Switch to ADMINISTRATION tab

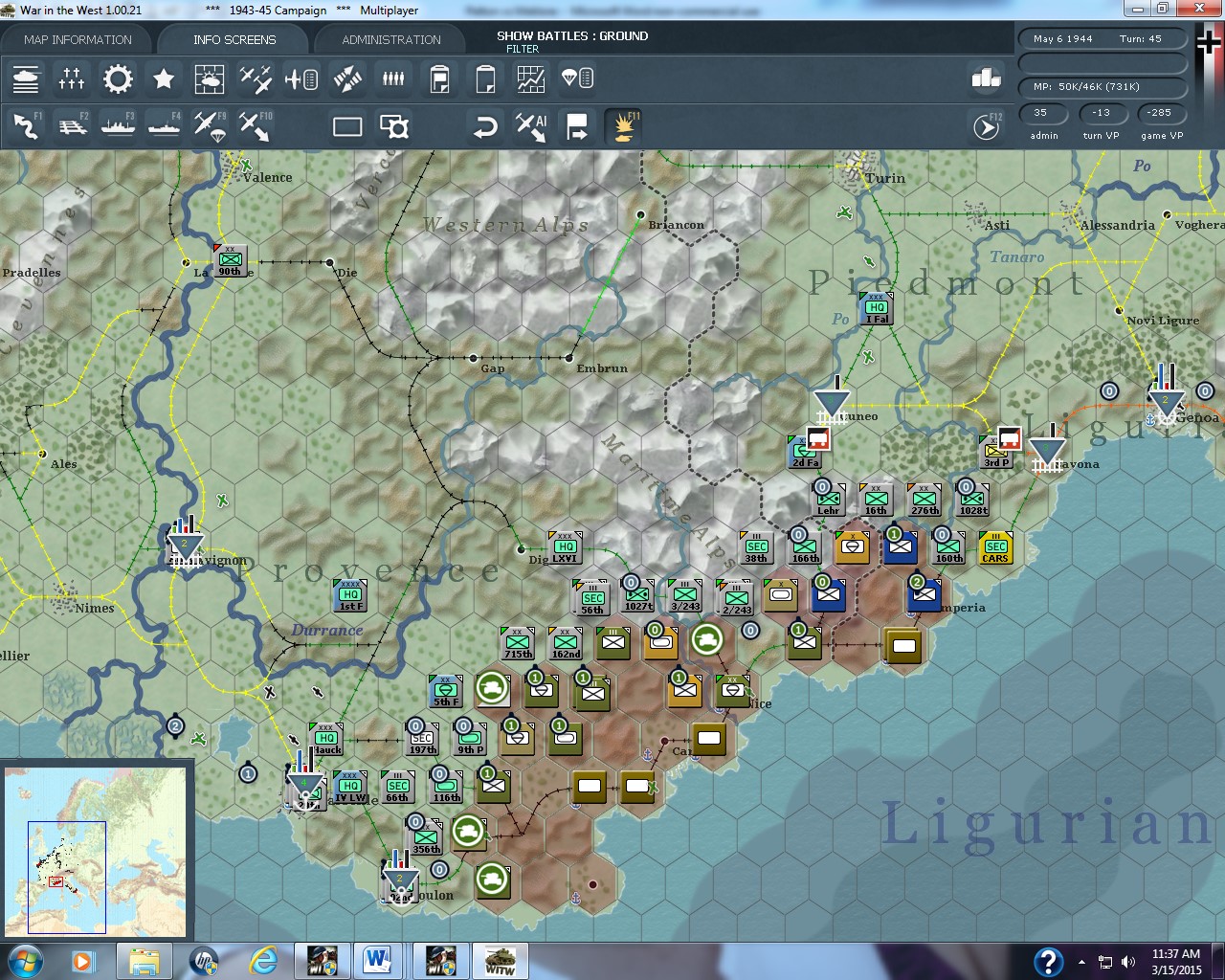tap(391, 39)
